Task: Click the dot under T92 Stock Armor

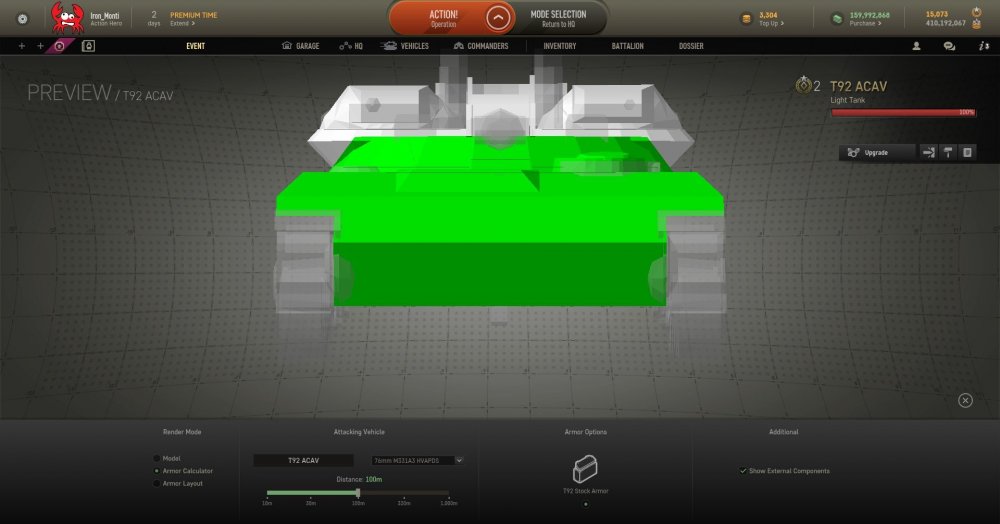Action: (585, 504)
